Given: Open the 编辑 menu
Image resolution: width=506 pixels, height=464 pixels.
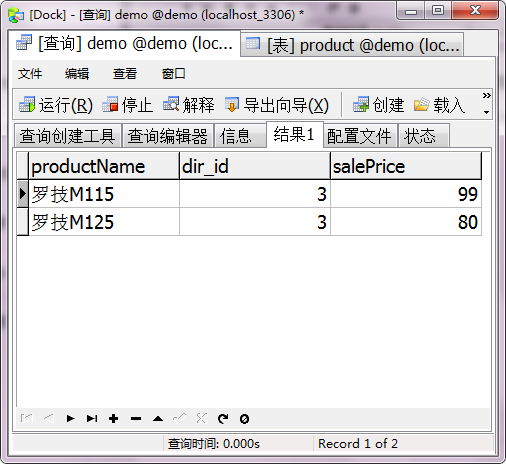Looking at the screenshot, I should 77,74.
